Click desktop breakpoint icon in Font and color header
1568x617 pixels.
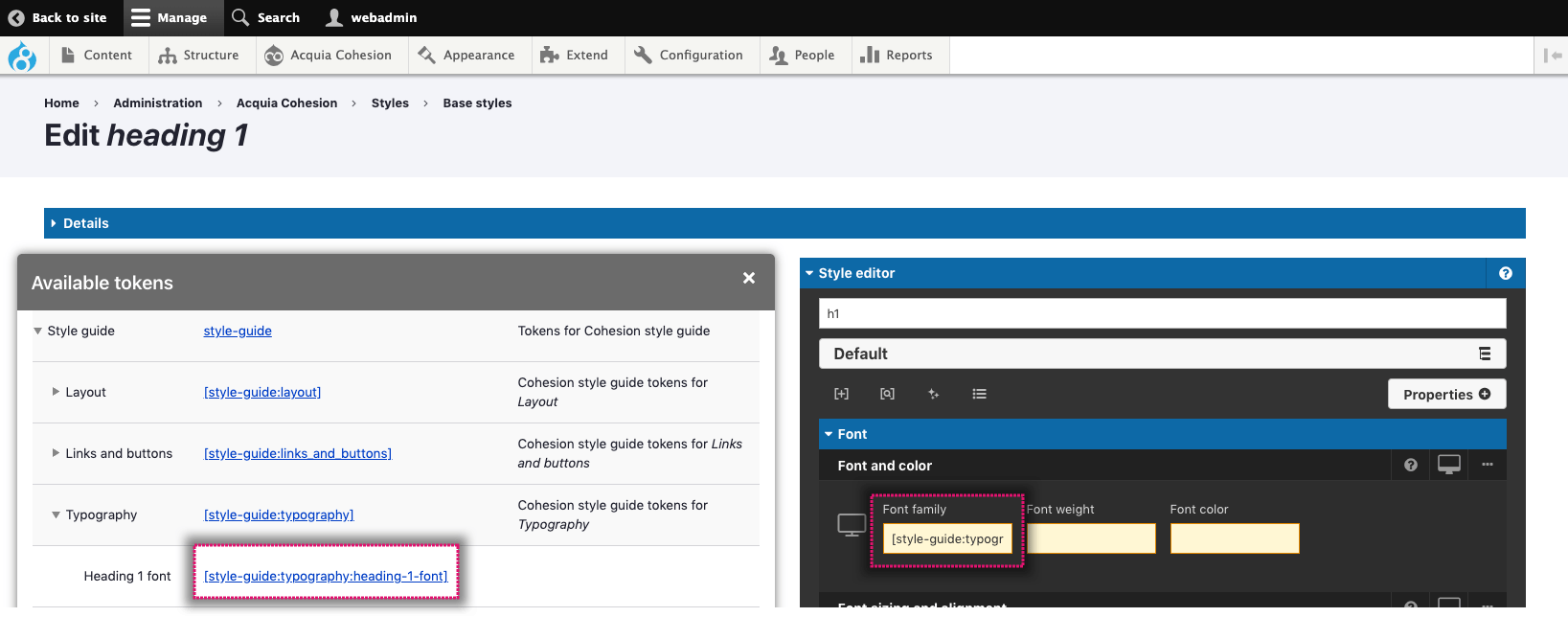click(x=1449, y=465)
